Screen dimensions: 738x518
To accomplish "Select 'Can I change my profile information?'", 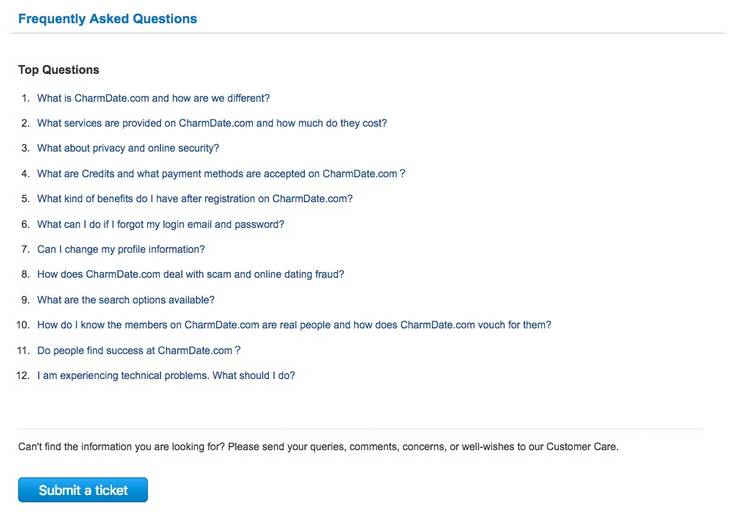I will 121,249.
